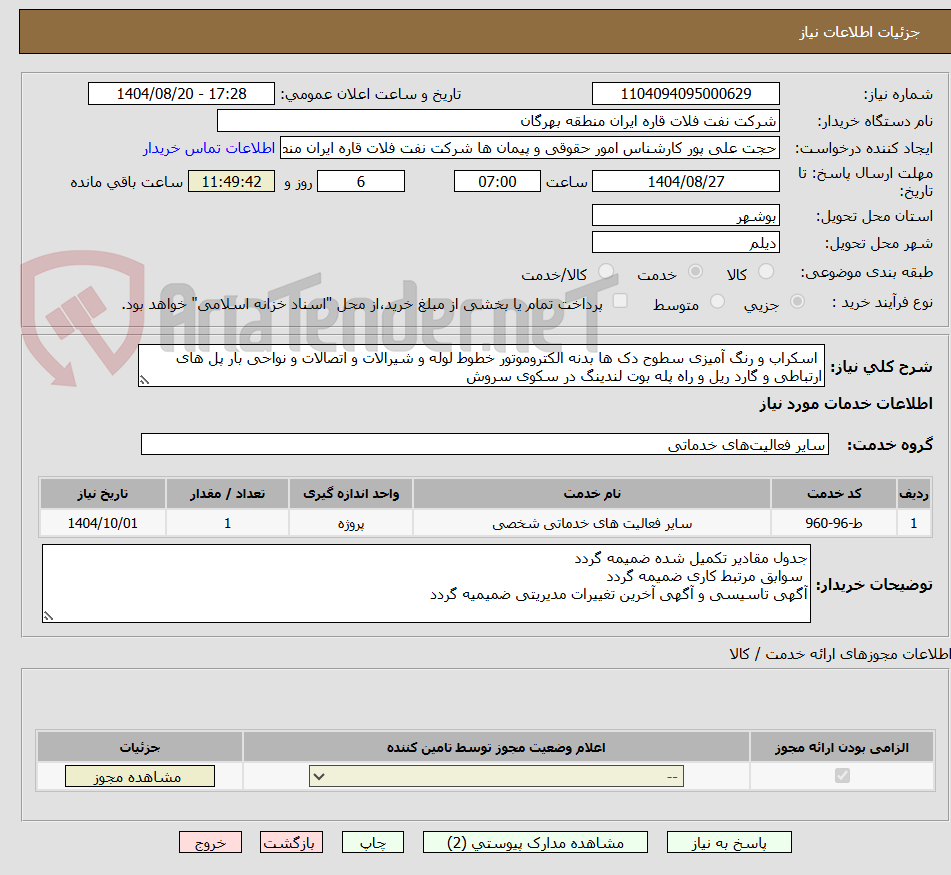Click the مشاهده مجوز button
This screenshot has width=951, height=875.
[x=139, y=775]
